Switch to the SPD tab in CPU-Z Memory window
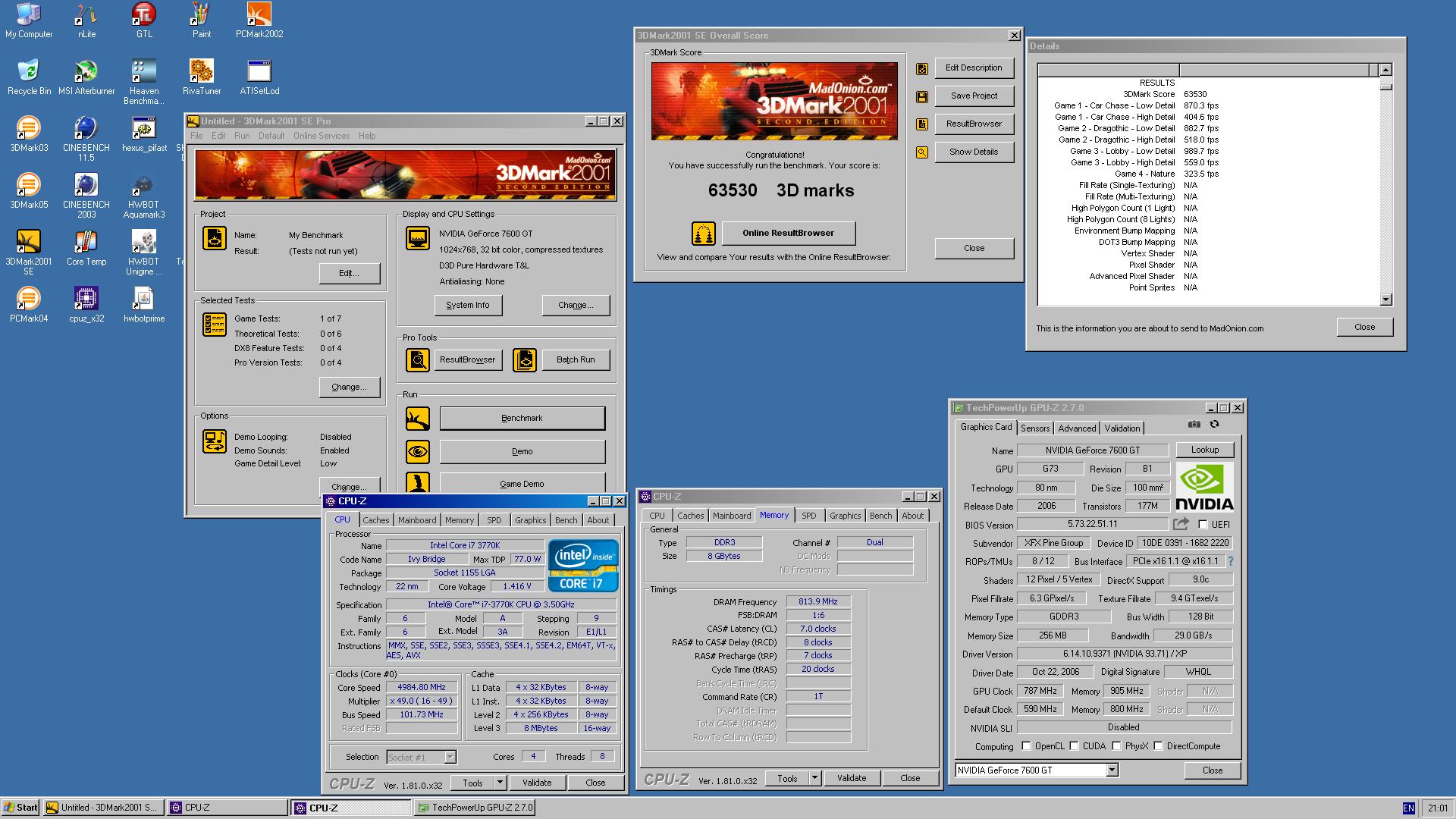Screen dimensions: 1456x819 [x=809, y=516]
